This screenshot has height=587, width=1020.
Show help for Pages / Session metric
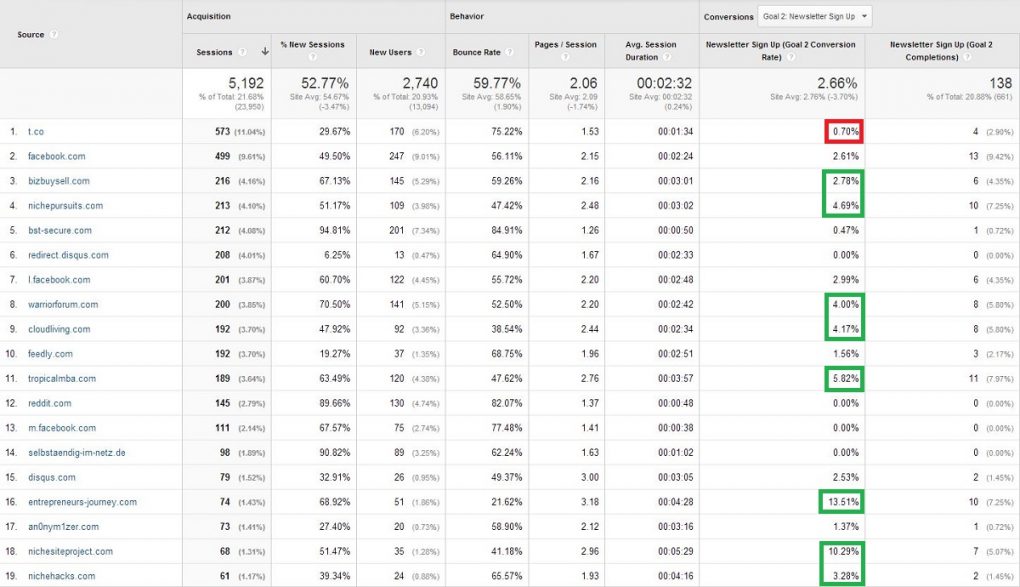click(x=565, y=57)
